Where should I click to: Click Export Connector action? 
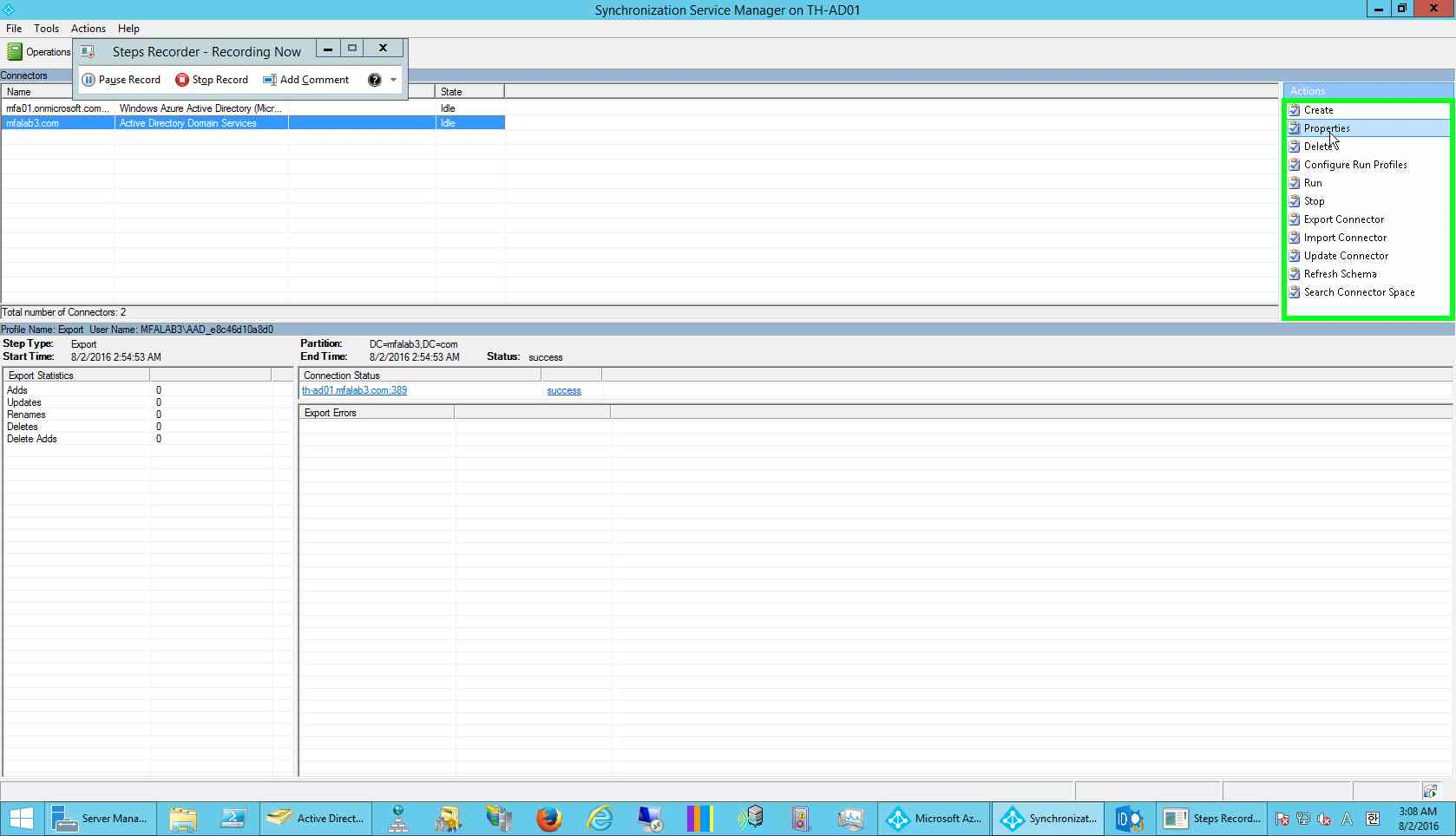(1344, 219)
